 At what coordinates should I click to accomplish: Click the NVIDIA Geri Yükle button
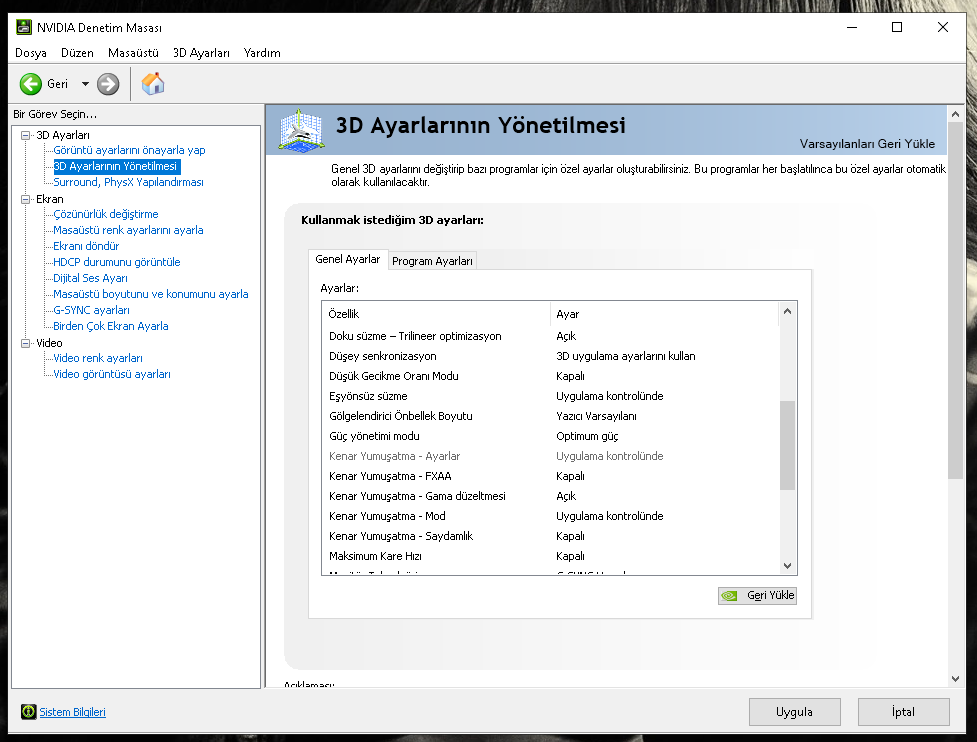[757, 595]
